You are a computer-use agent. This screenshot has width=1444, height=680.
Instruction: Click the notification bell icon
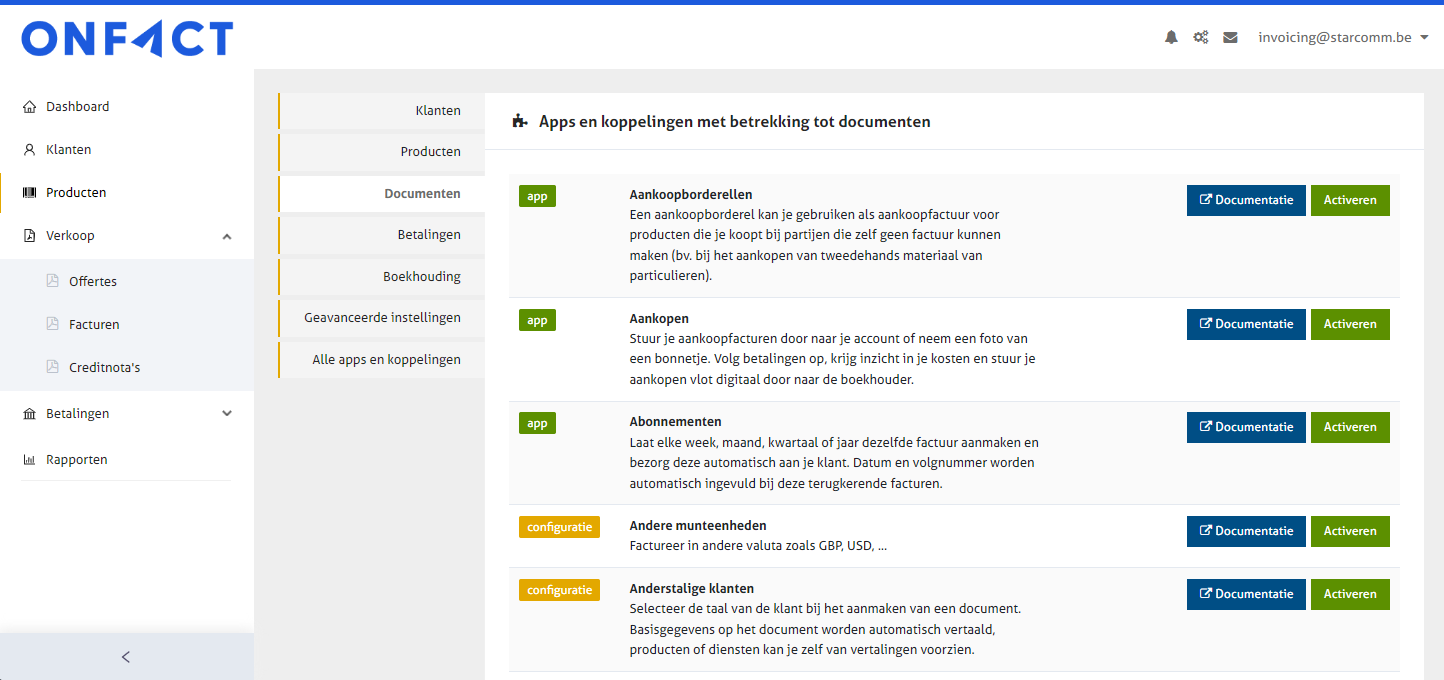pyautogui.click(x=1171, y=38)
